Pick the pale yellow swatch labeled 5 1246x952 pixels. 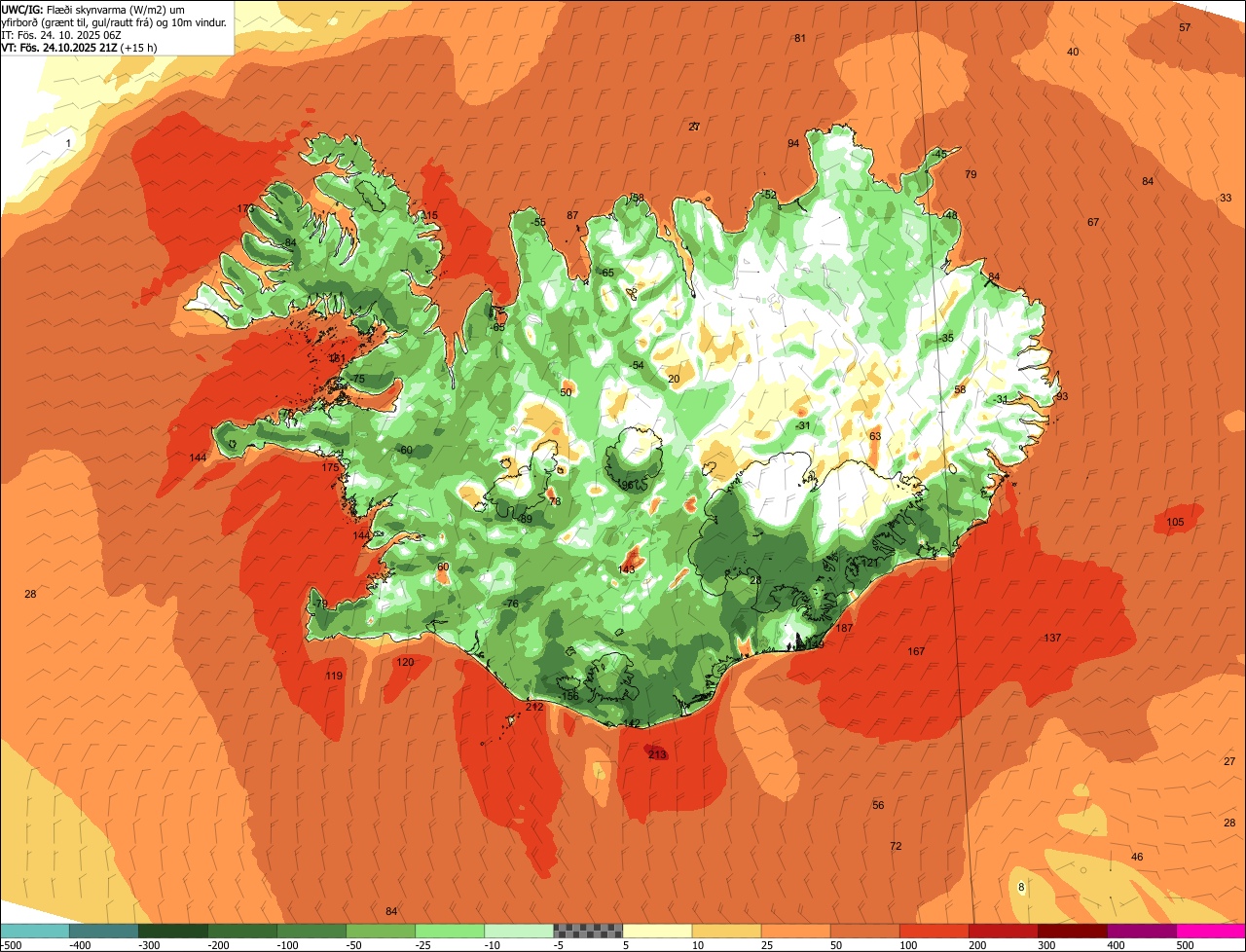pyautogui.click(x=657, y=931)
